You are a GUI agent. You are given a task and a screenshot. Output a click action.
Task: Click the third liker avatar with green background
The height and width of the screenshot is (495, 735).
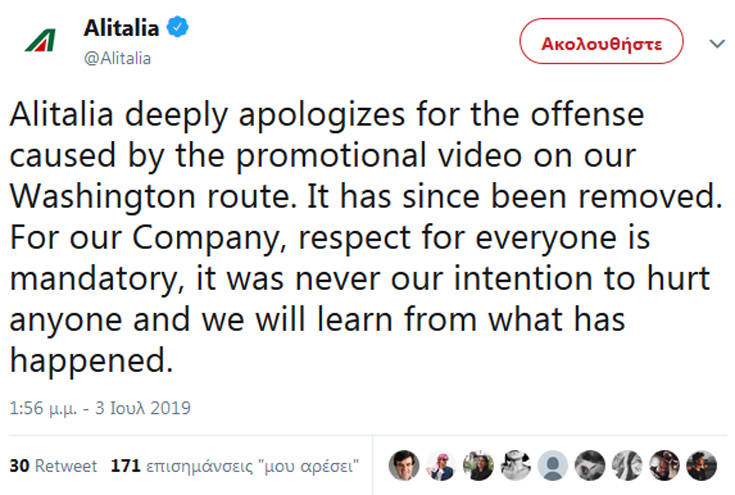(x=479, y=465)
